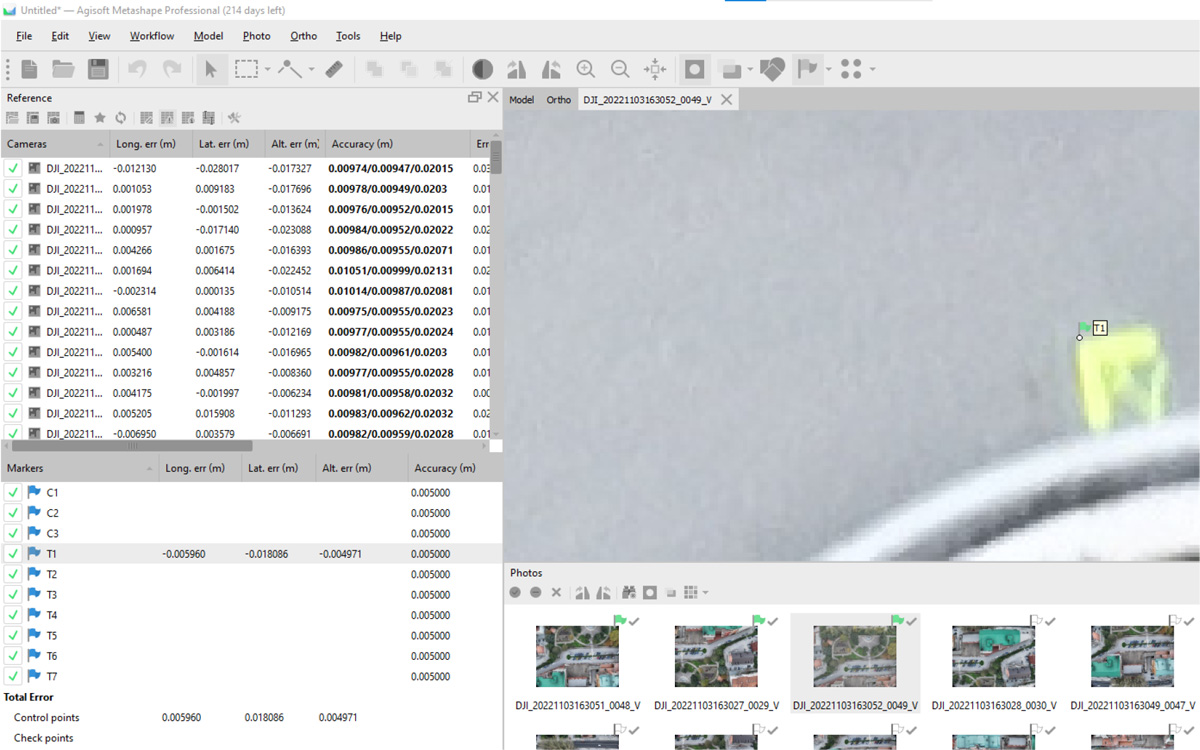1200x750 pixels.
Task: Toggle the checkbox for marker C2
Action: click(13, 513)
